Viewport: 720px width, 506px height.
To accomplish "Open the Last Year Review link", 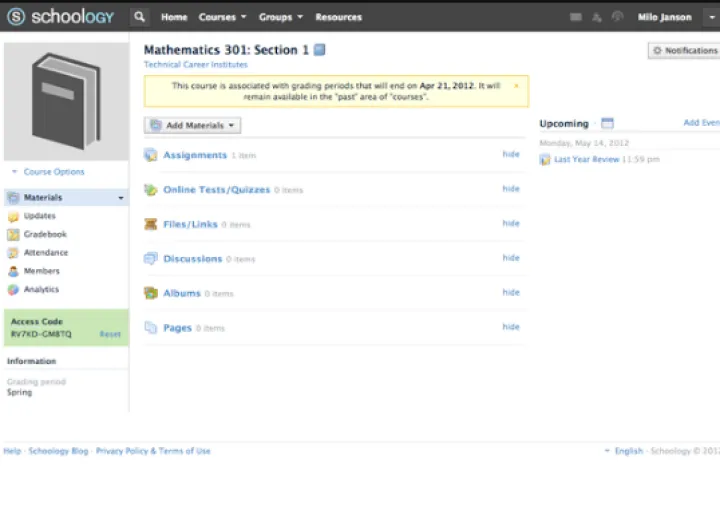I will tap(587, 159).
